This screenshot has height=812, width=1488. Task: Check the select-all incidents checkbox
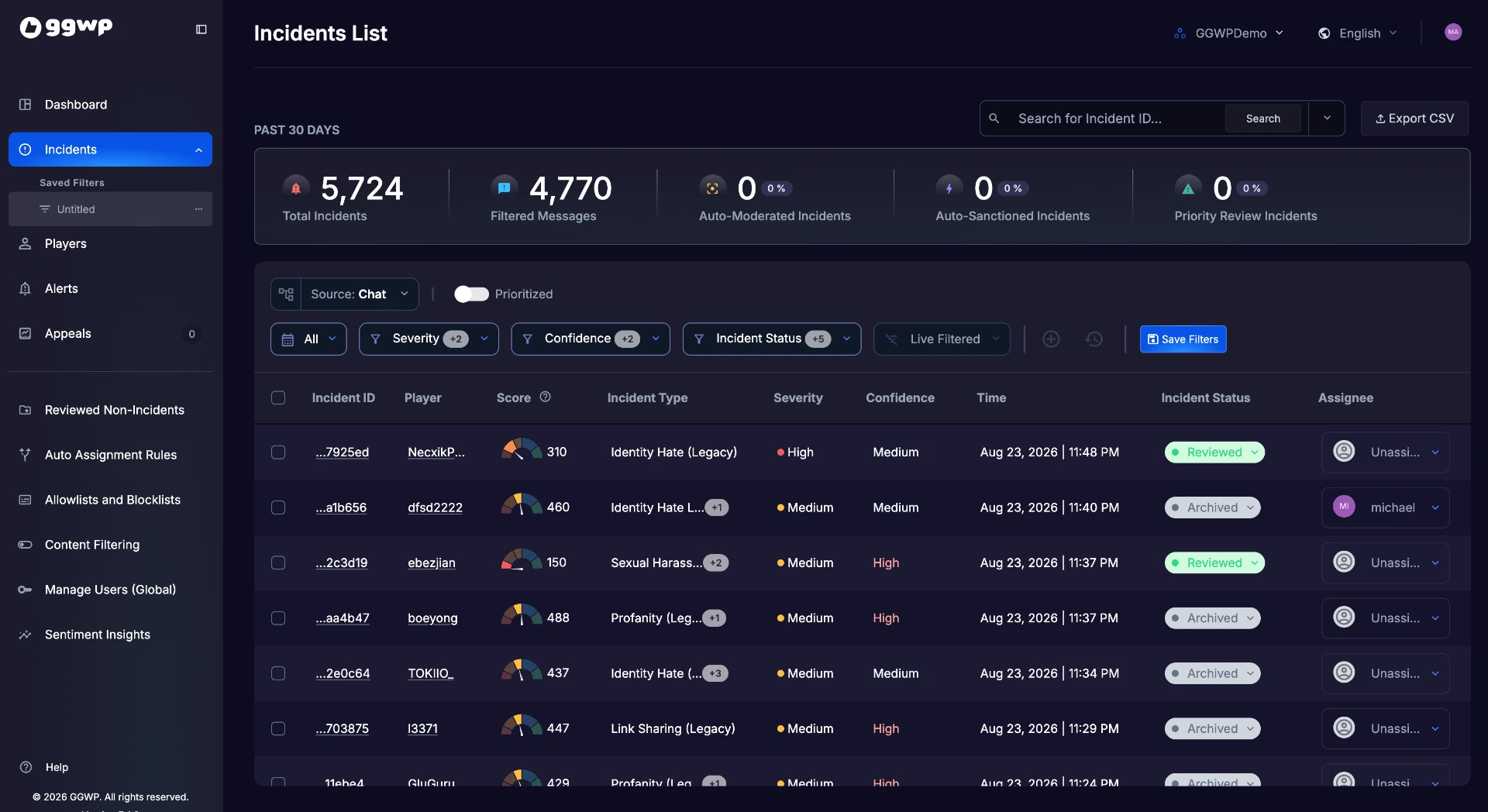(278, 397)
